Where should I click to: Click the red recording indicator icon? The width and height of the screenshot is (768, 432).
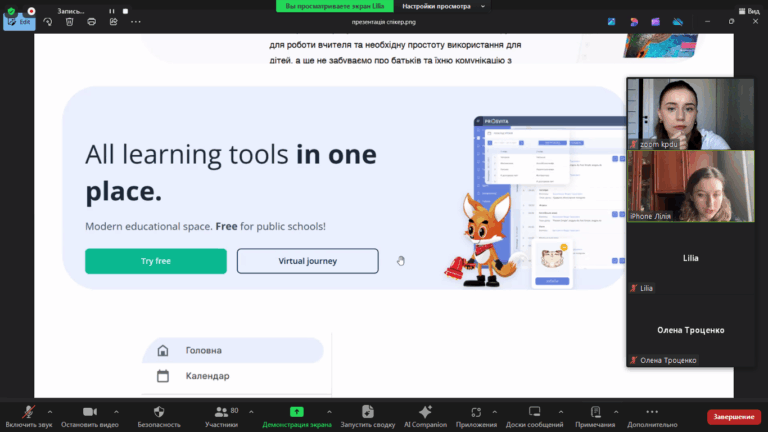(31, 11)
